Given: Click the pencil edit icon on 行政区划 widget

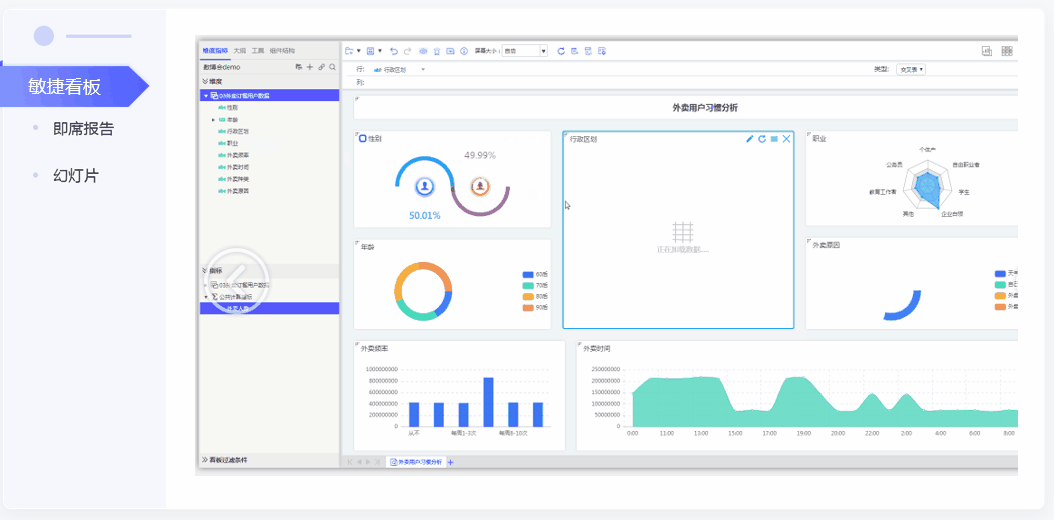Looking at the screenshot, I should (x=750, y=139).
